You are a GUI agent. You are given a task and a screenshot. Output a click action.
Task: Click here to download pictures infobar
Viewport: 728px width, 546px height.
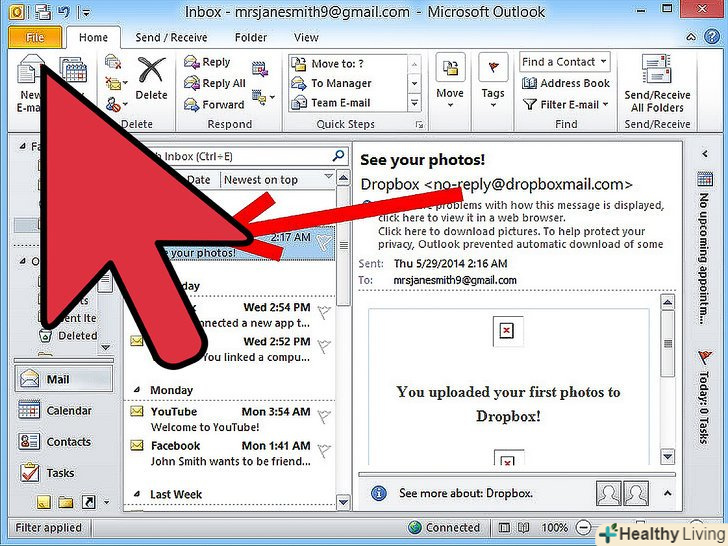pos(520,238)
